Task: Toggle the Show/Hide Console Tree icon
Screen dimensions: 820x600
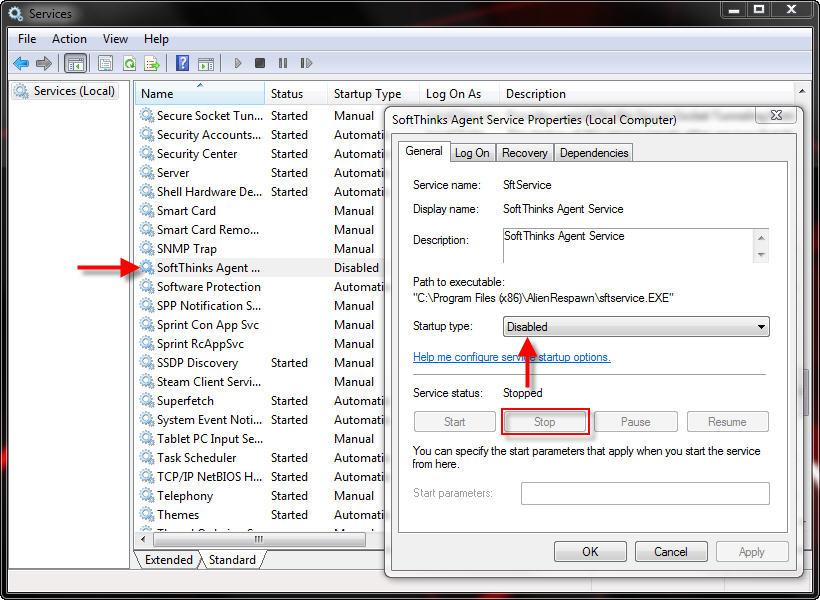Action: click(x=75, y=63)
